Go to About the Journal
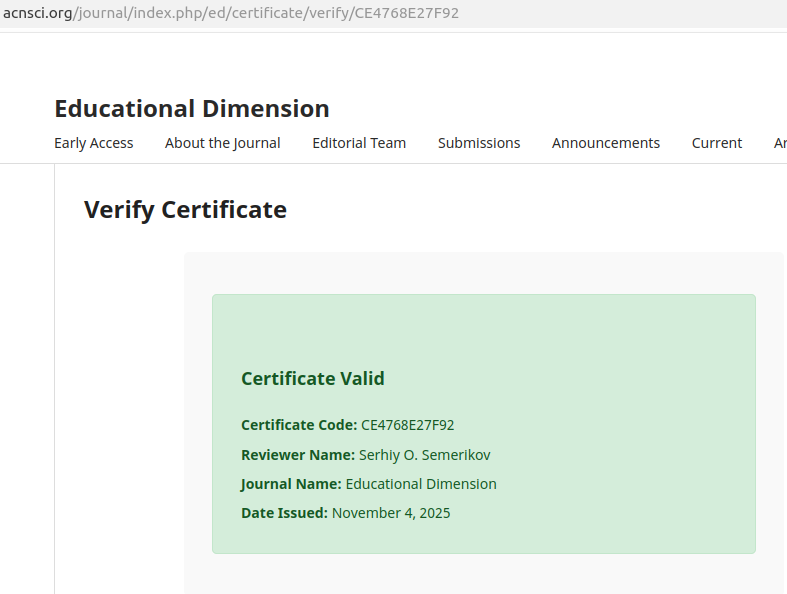The height and width of the screenshot is (594, 787). 222,143
